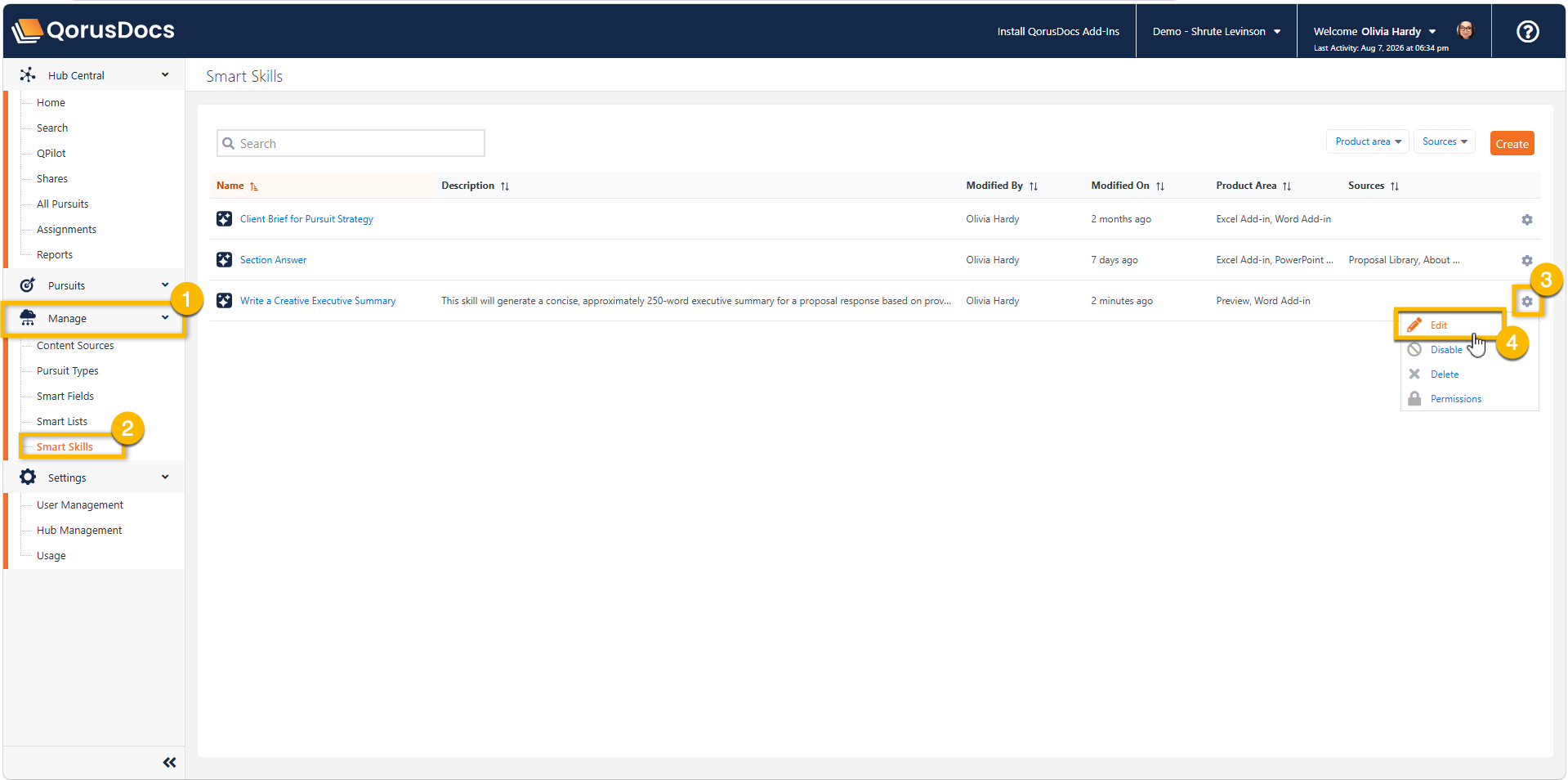This screenshot has height=780, width=1568.
Task: Open the help question mark icon
Action: point(1527,31)
